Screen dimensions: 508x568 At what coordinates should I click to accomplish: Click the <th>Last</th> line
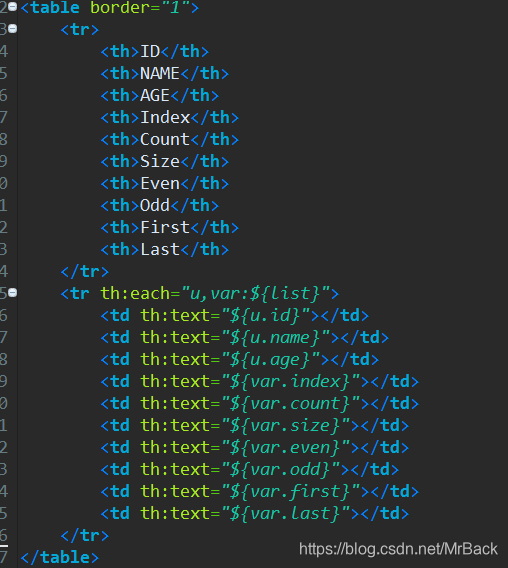coord(165,250)
